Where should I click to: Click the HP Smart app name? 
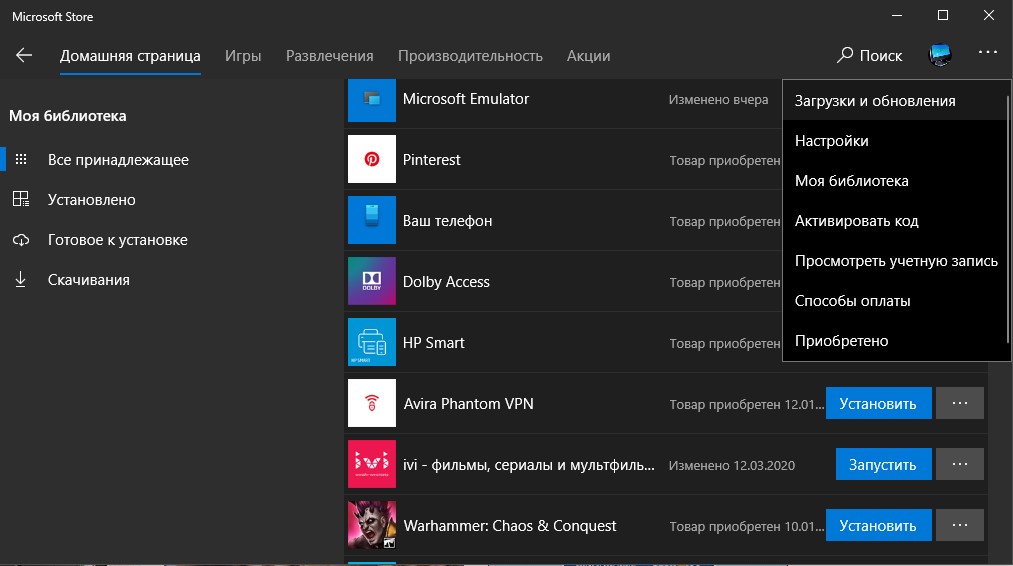(x=433, y=342)
